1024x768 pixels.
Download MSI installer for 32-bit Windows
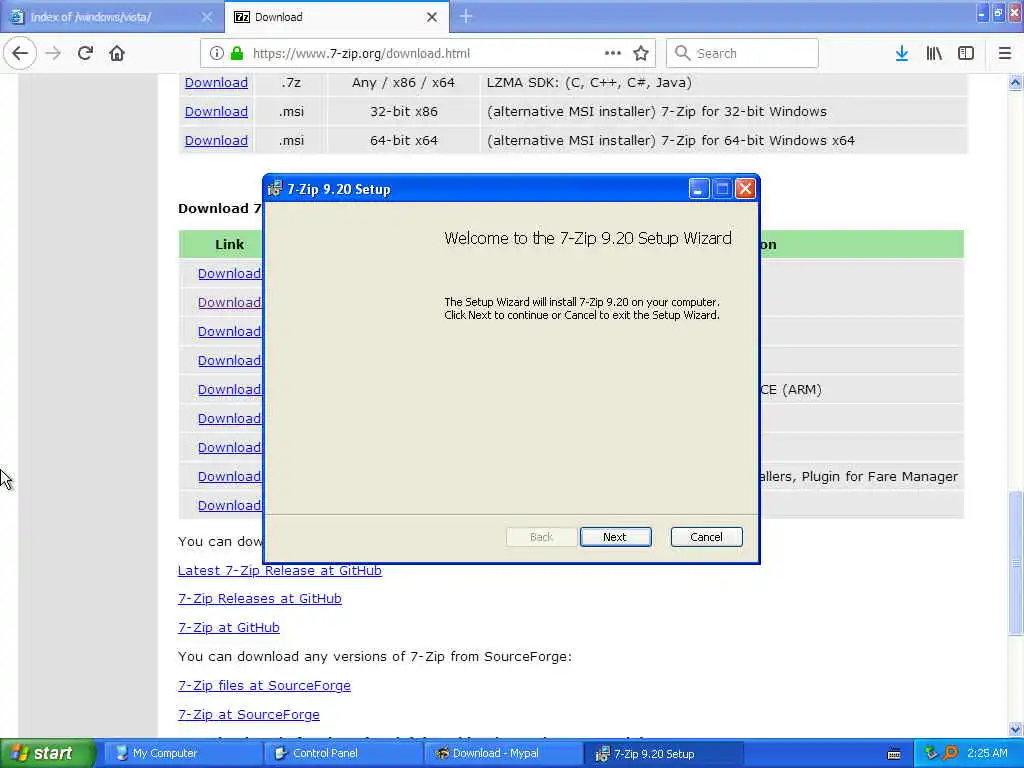pyautogui.click(x=216, y=112)
